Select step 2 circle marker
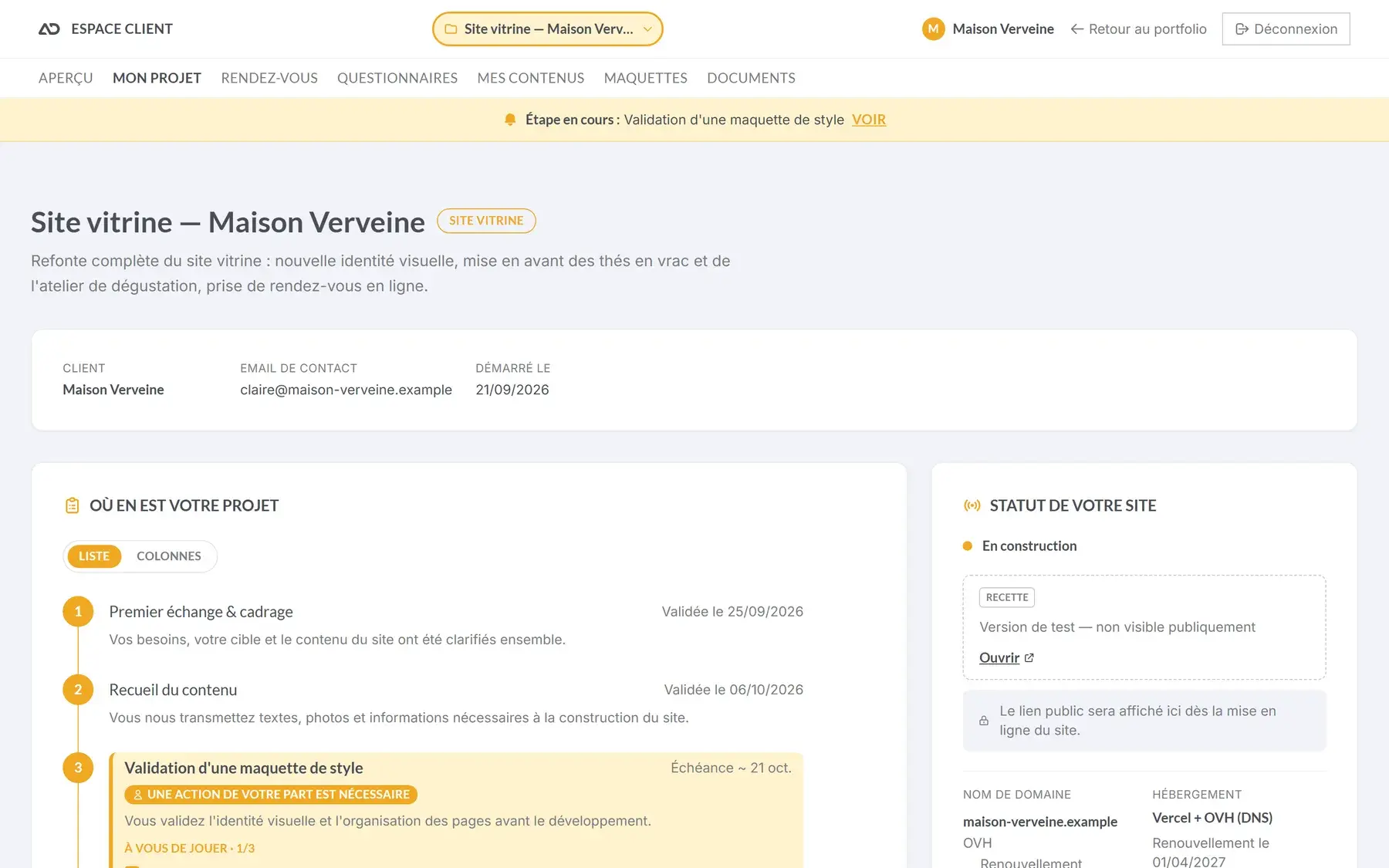 click(x=78, y=690)
